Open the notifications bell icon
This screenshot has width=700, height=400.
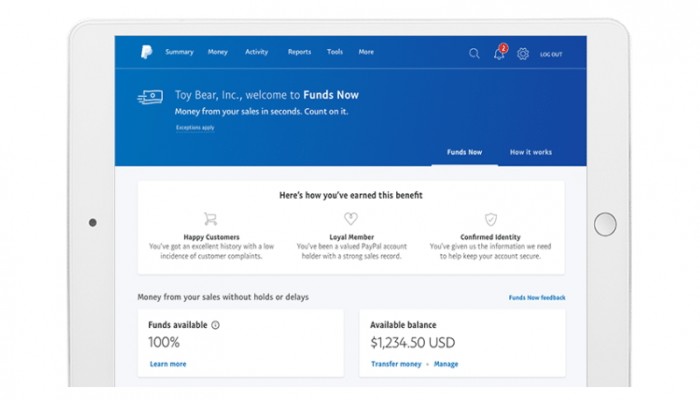click(x=499, y=53)
